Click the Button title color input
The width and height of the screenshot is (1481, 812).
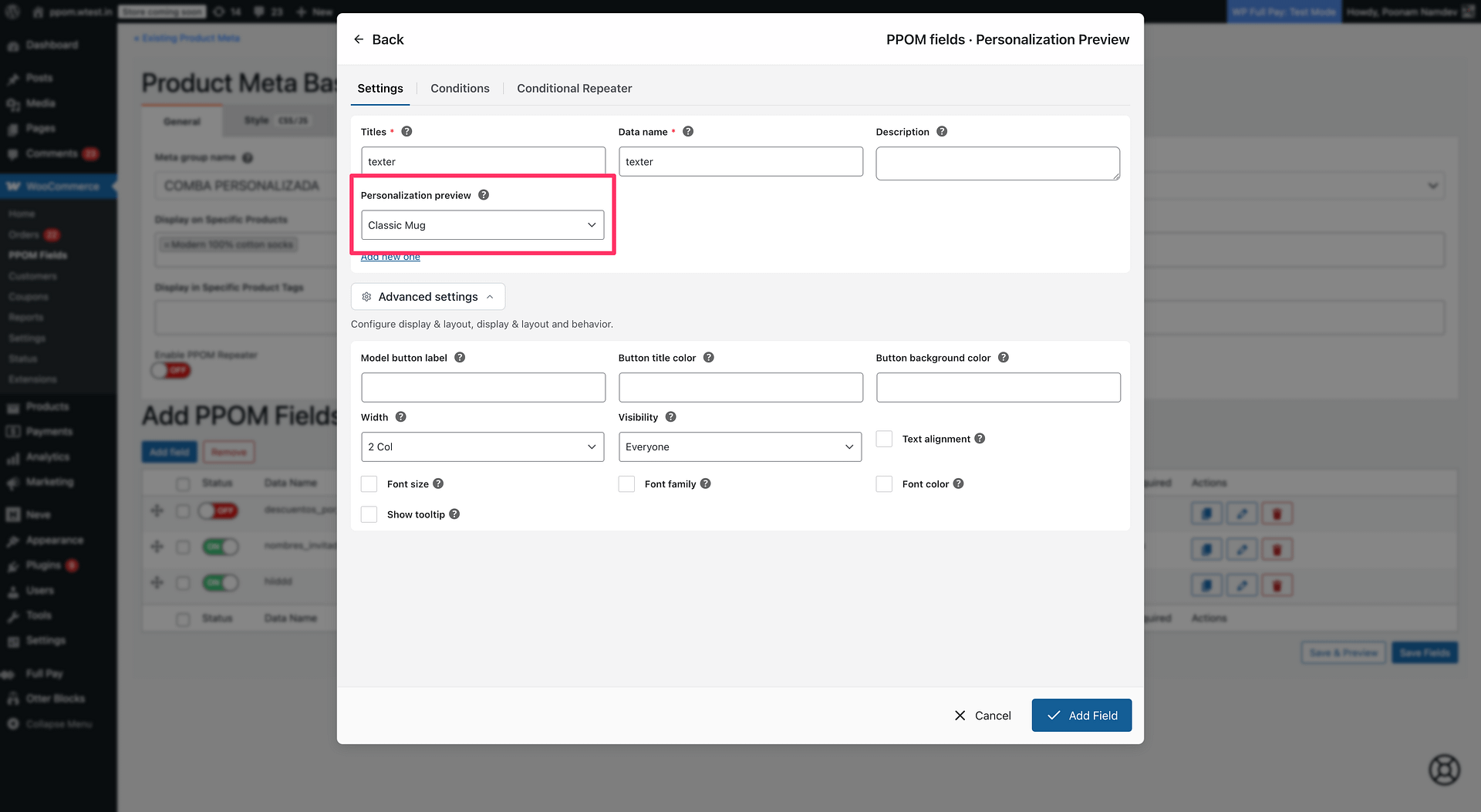tap(740, 388)
